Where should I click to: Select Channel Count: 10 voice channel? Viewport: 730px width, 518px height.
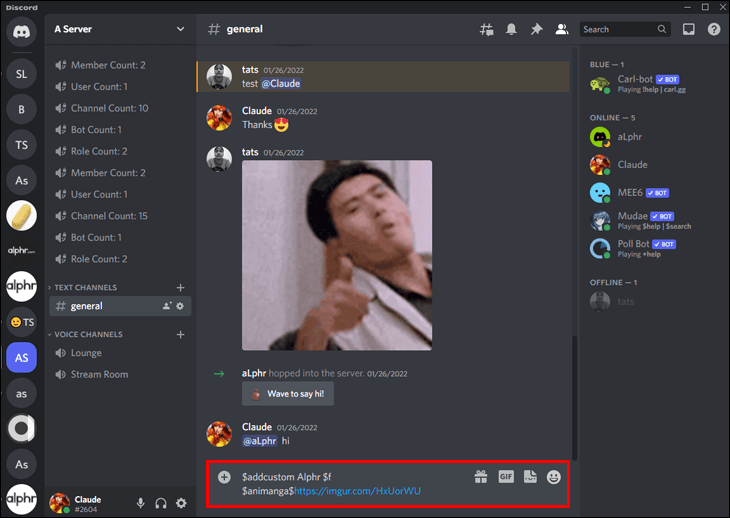pos(120,108)
